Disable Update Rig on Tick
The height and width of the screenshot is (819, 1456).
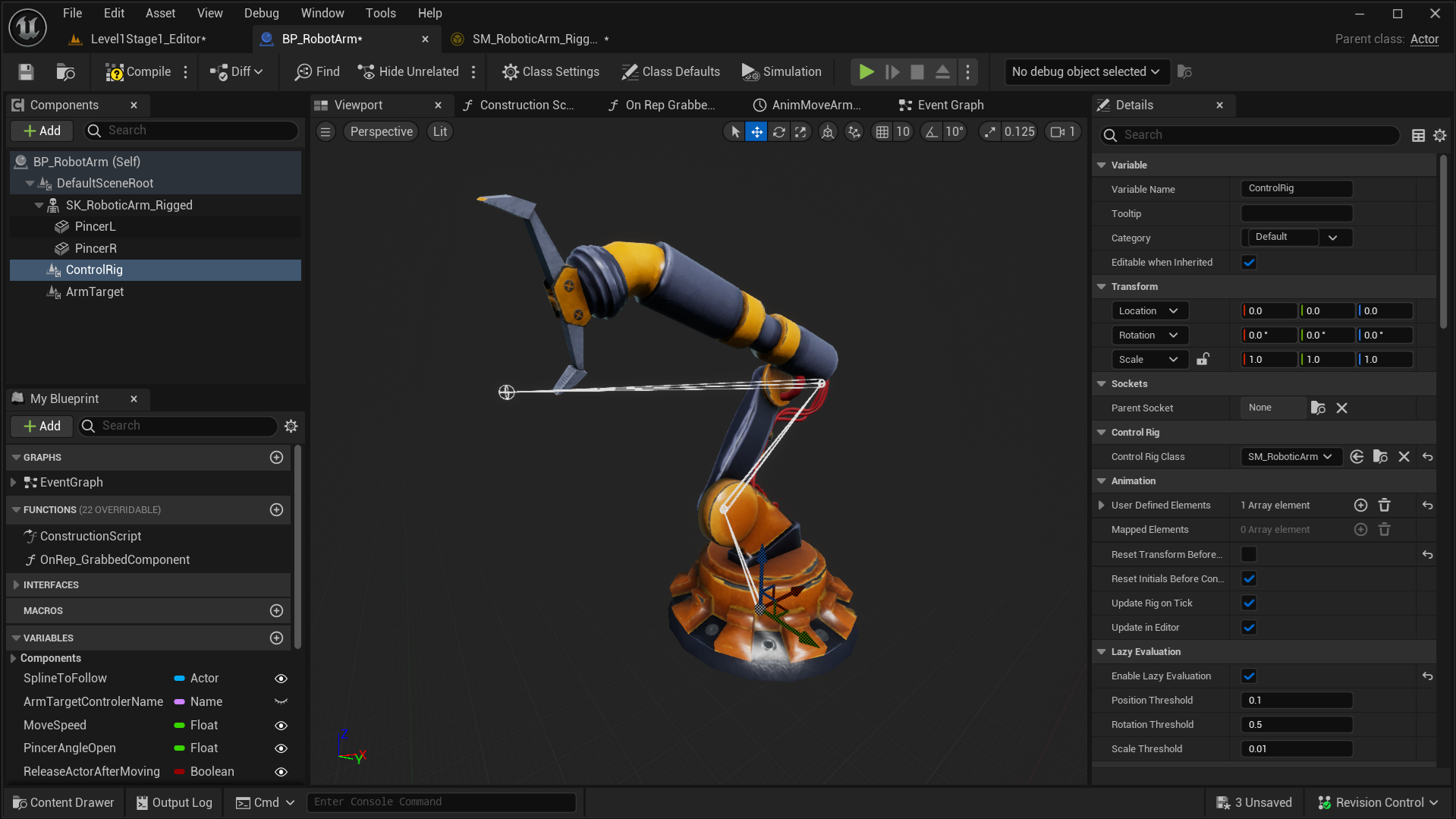(1249, 603)
